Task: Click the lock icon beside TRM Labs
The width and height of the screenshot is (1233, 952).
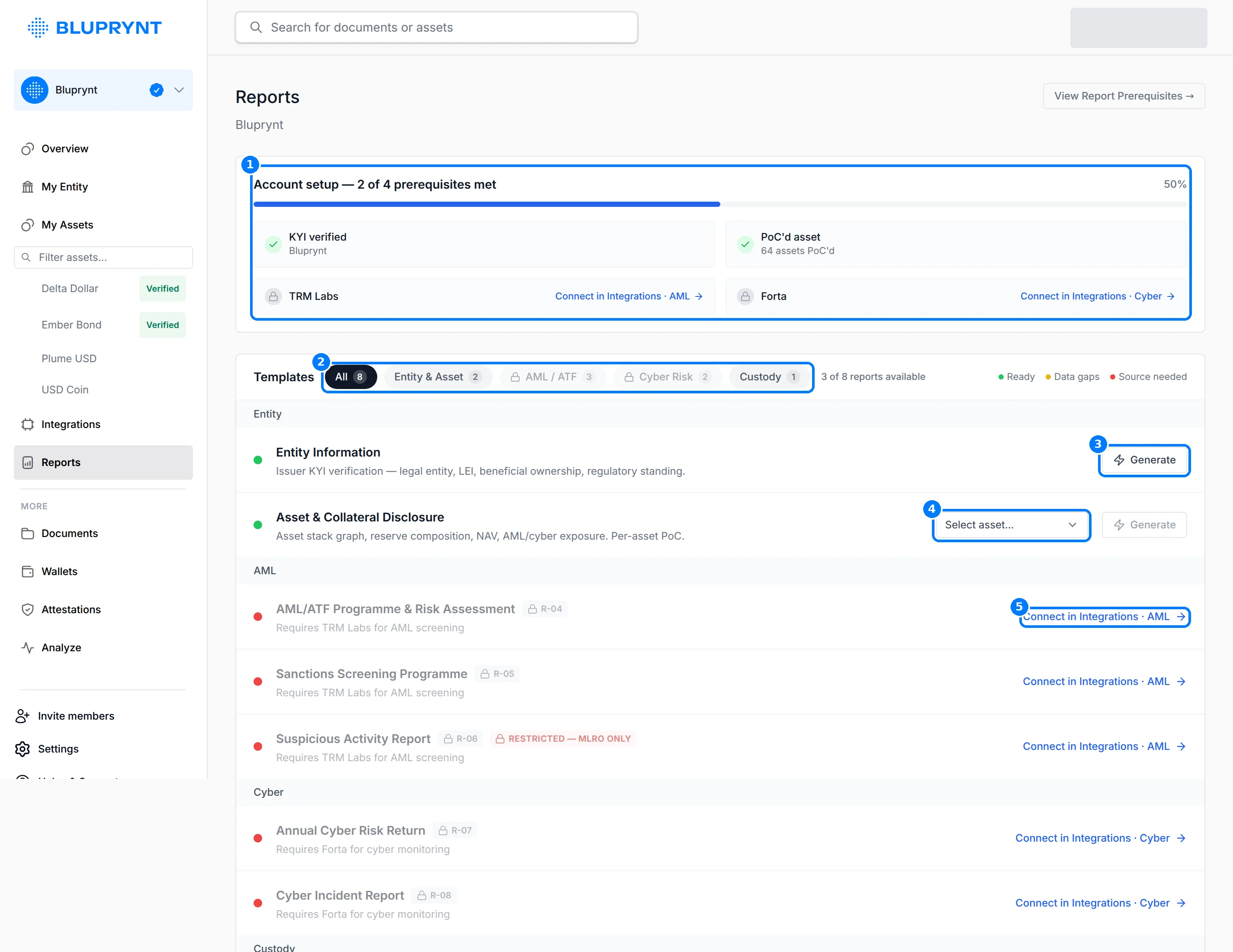Action: (x=273, y=296)
